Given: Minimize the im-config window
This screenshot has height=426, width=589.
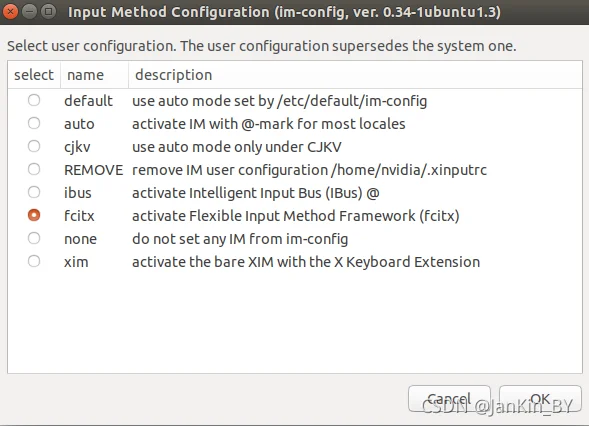Looking at the screenshot, I should pyautogui.click(x=29, y=12).
